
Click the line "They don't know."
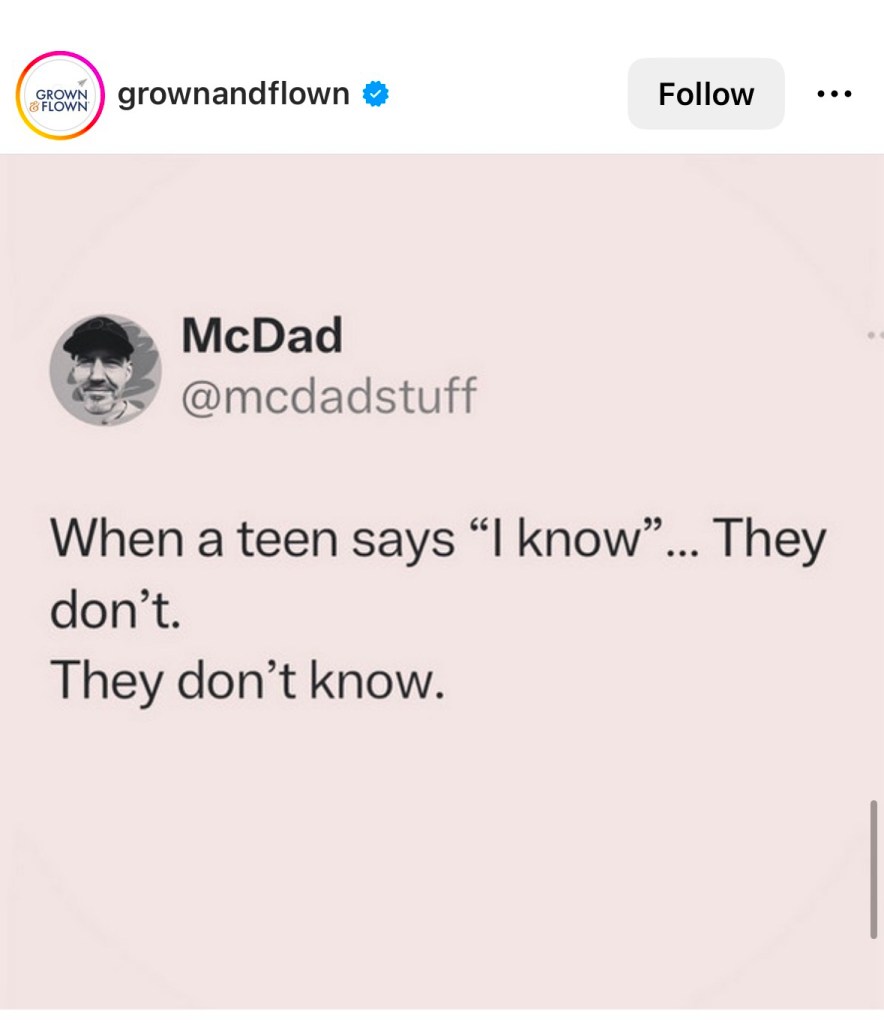tap(248, 680)
